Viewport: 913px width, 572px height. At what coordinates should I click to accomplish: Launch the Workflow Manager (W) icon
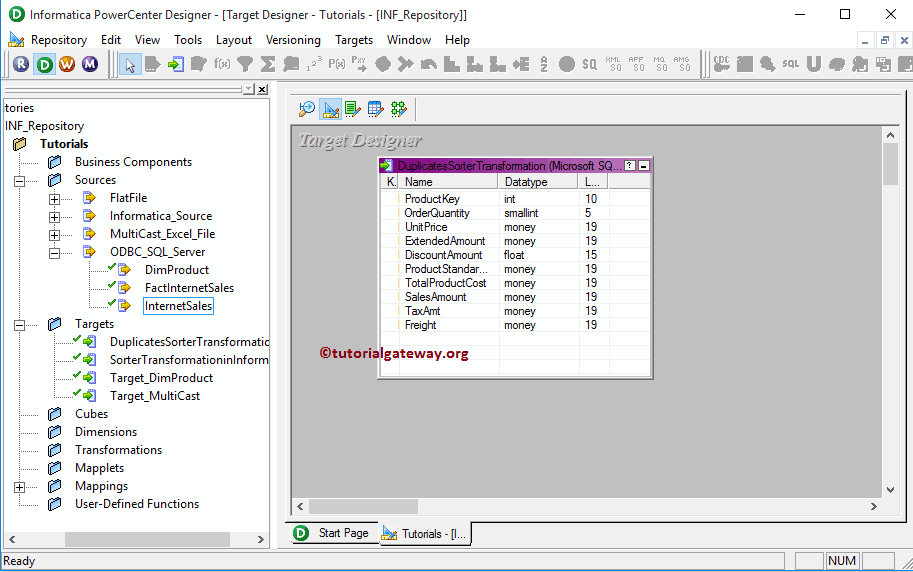click(x=67, y=64)
